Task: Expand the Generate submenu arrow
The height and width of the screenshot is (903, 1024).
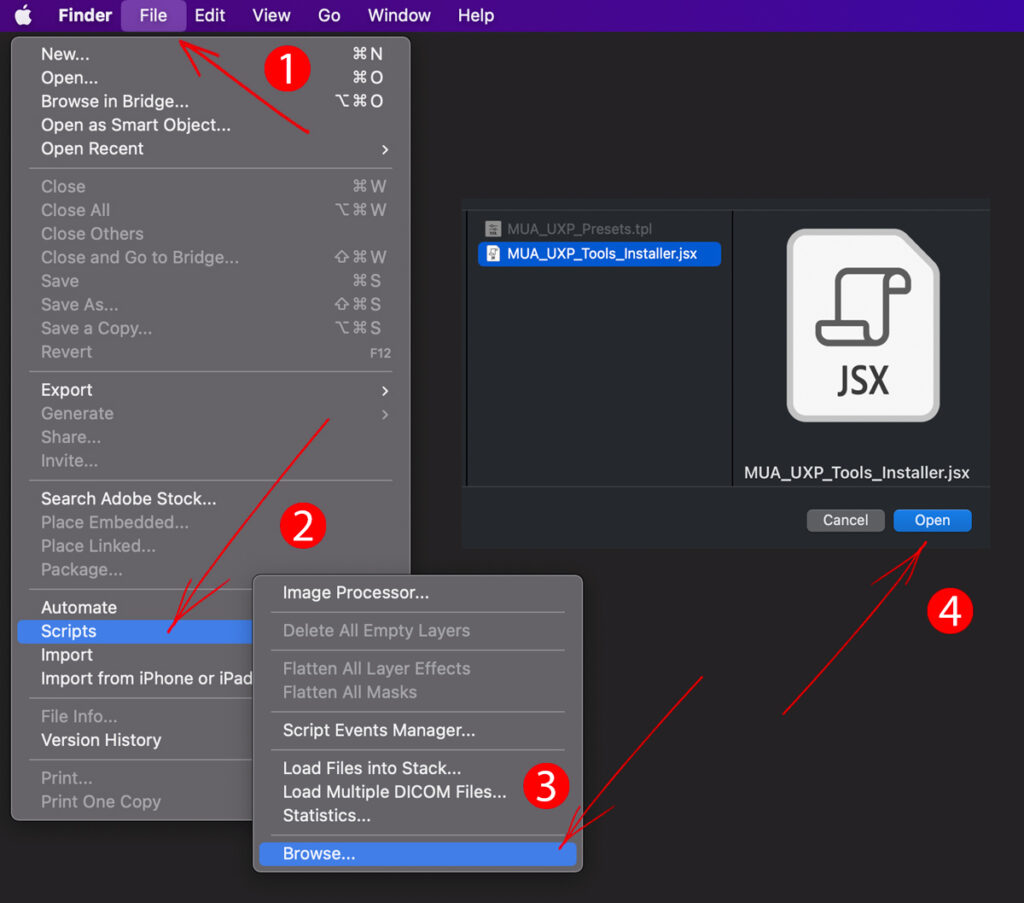Action: pos(385,414)
